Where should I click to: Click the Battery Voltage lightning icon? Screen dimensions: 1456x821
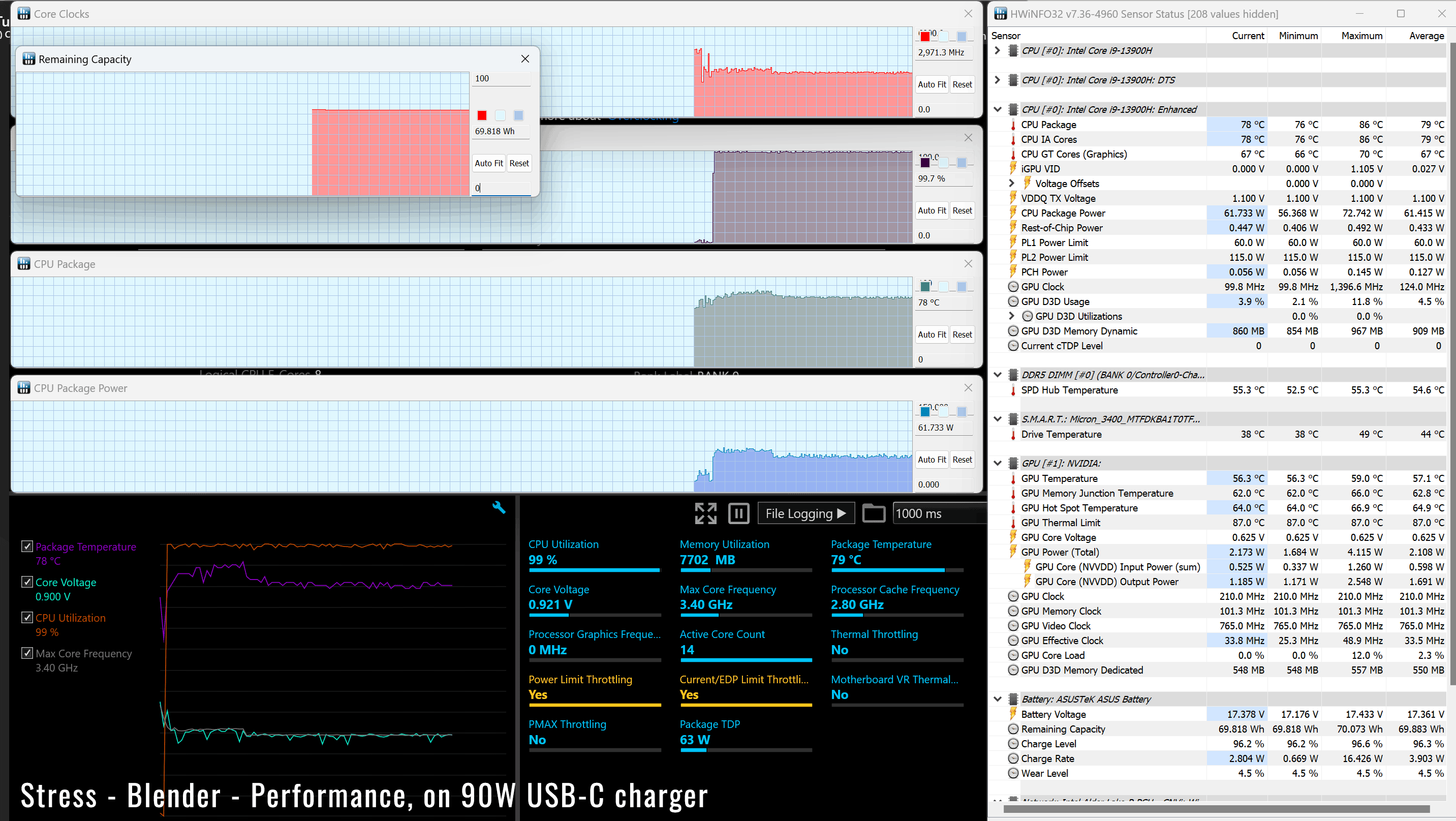click(x=1013, y=714)
